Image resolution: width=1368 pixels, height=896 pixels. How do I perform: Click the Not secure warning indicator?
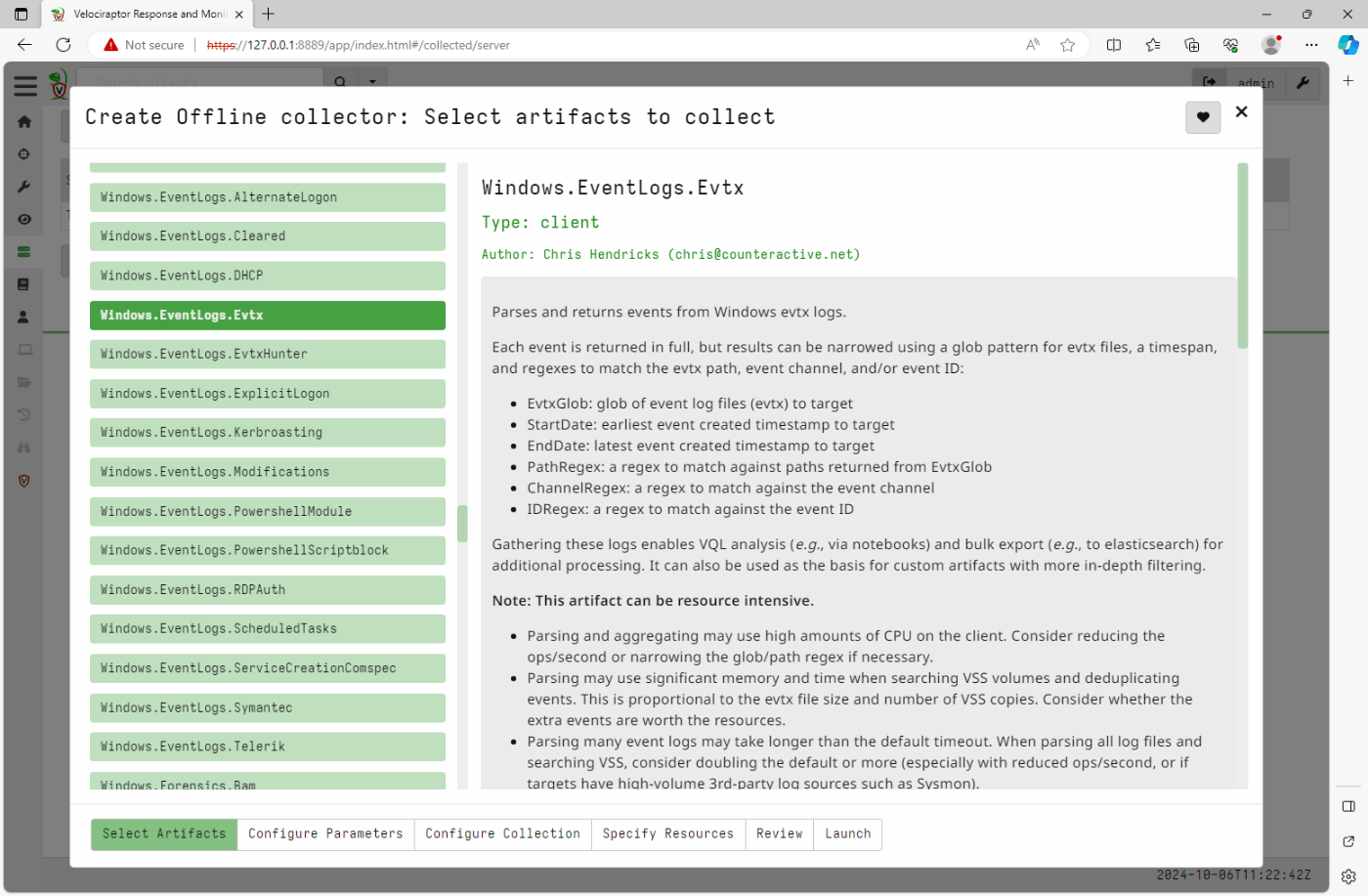click(x=144, y=45)
